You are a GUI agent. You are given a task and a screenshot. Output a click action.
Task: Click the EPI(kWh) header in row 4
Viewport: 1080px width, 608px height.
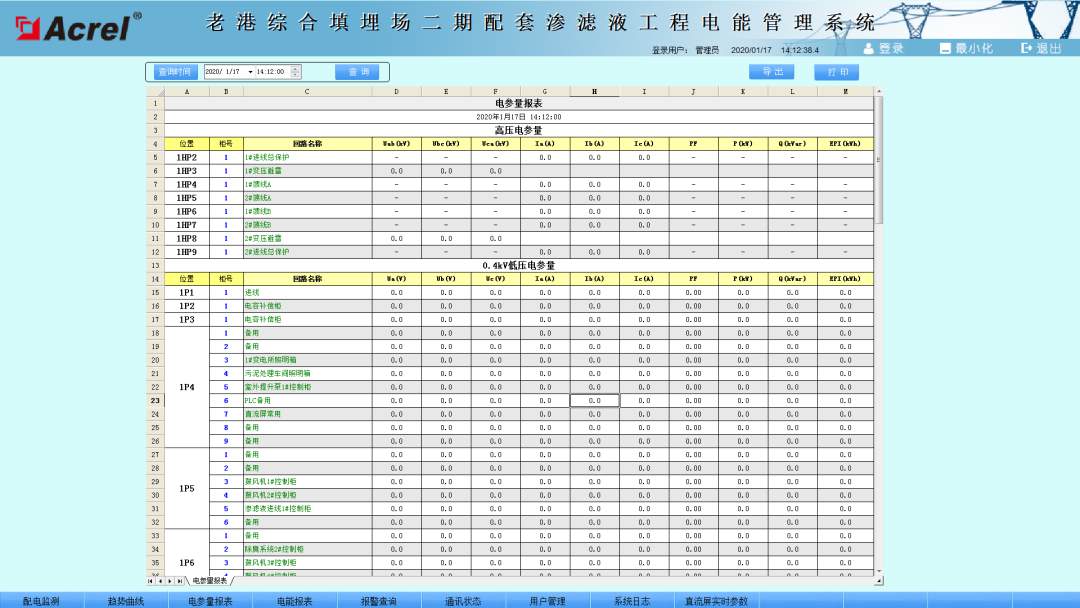[x=846, y=144]
